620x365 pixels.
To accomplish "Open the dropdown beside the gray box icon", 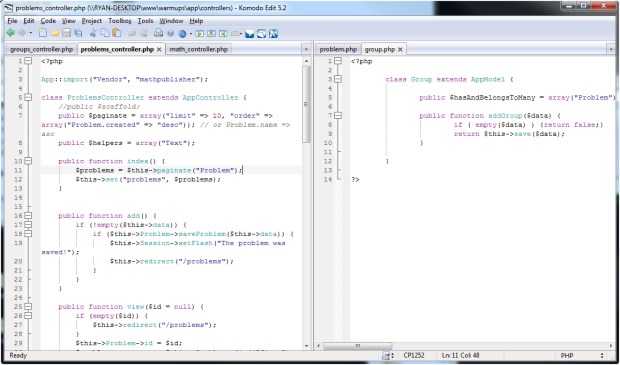I will pyautogui.click(x=241, y=33).
